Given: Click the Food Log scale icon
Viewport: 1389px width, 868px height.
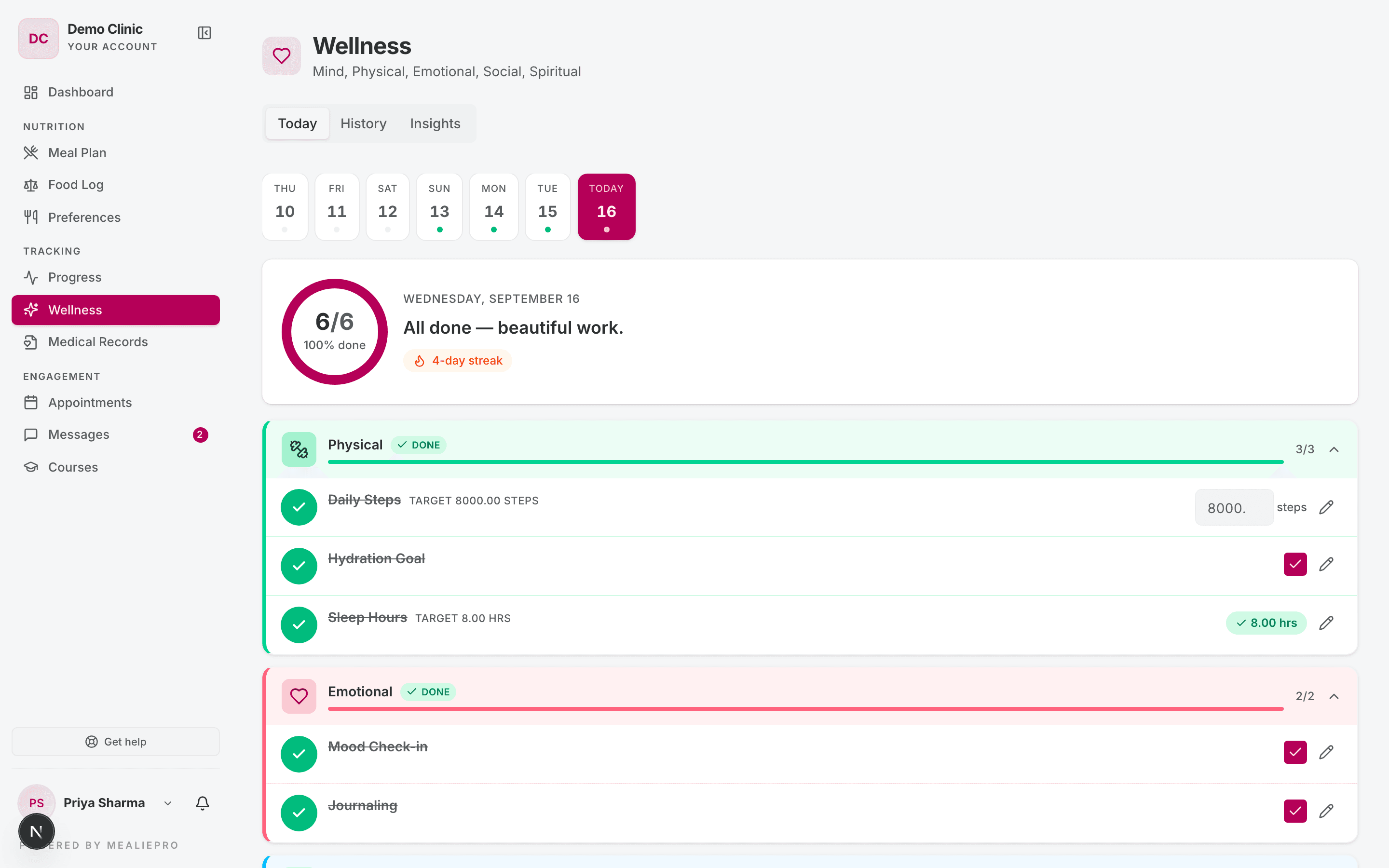Looking at the screenshot, I should point(31,185).
